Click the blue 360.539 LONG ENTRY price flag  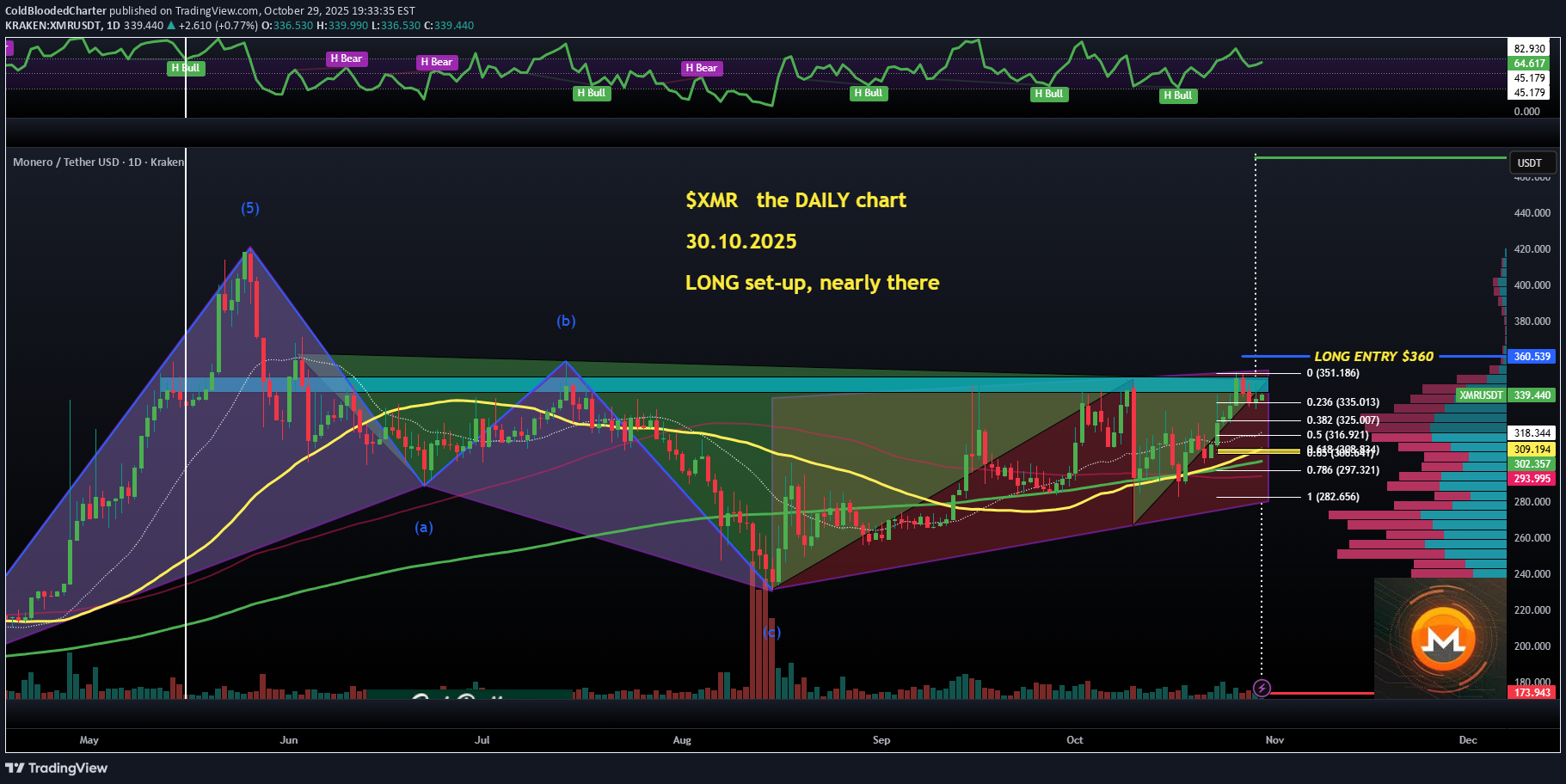pyautogui.click(x=1533, y=356)
